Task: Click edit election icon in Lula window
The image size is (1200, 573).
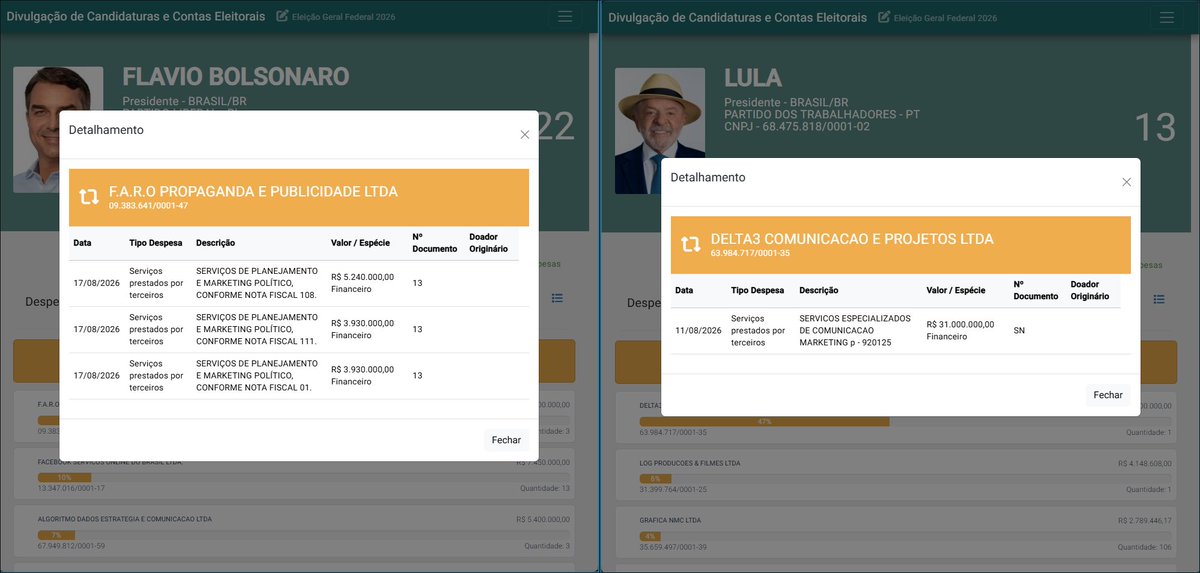Action: [884, 17]
